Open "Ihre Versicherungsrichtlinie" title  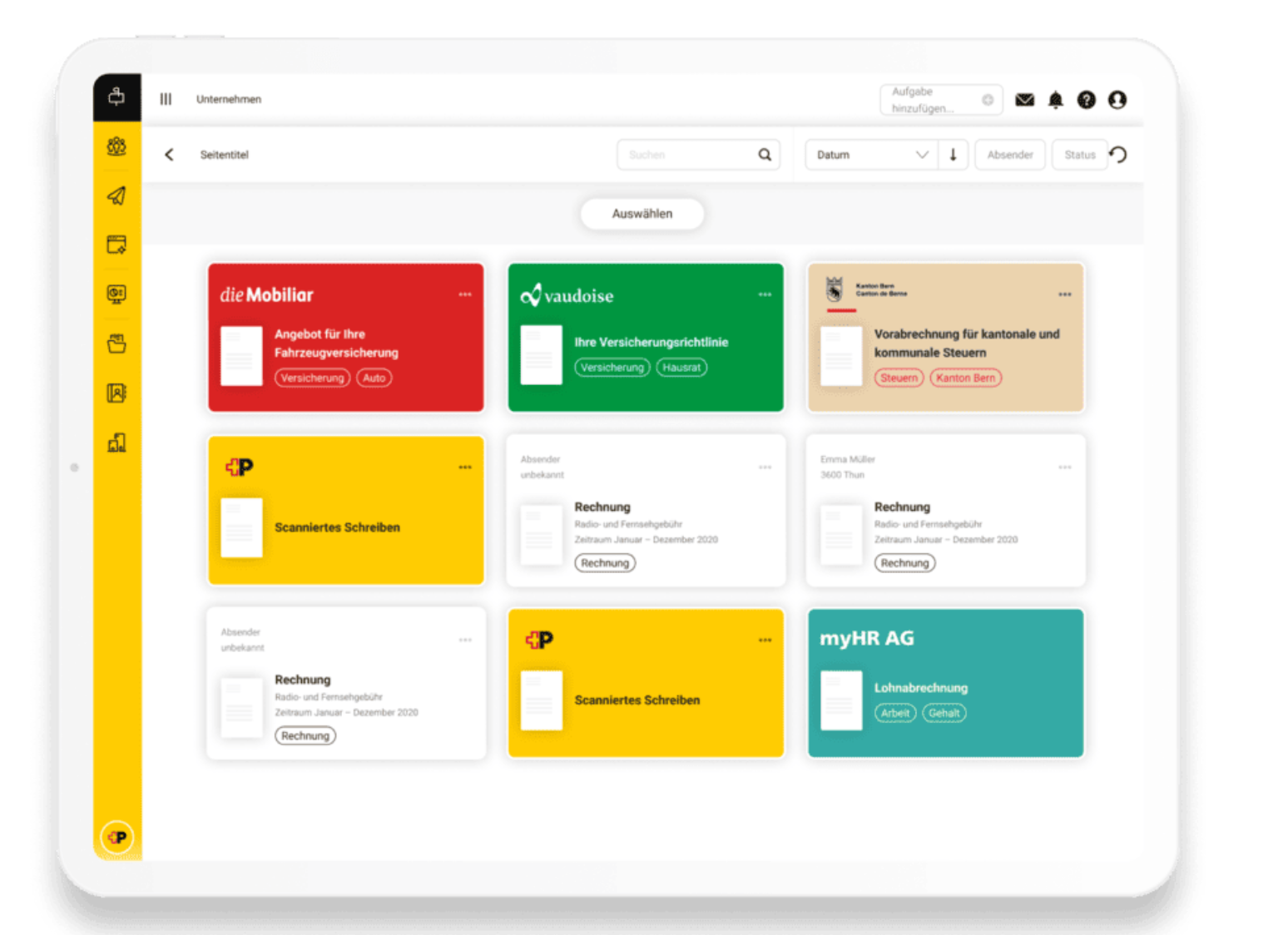pos(651,342)
